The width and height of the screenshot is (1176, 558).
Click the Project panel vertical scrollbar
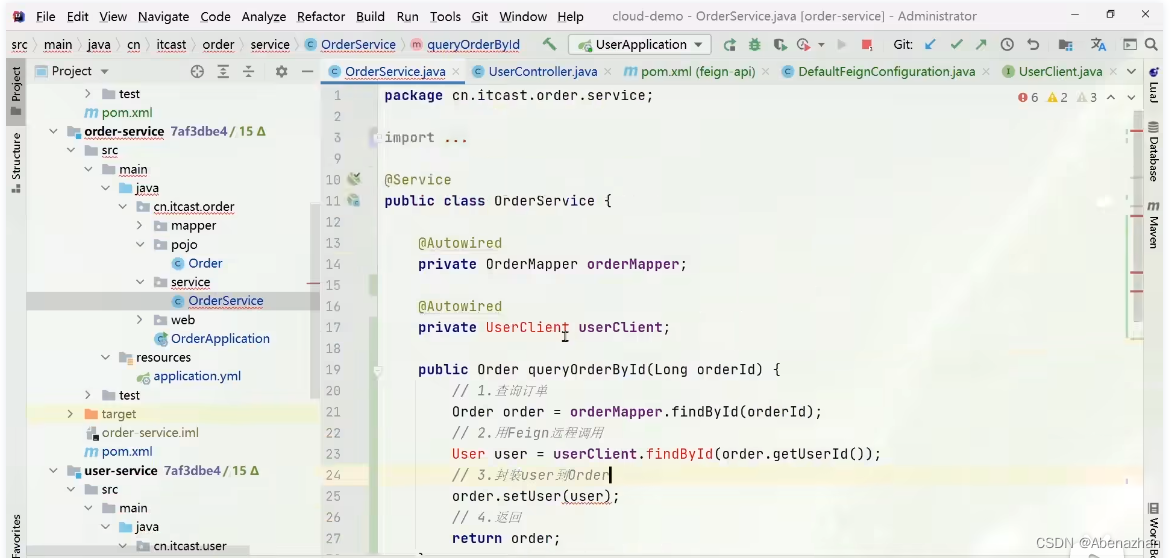pos(315,300)
